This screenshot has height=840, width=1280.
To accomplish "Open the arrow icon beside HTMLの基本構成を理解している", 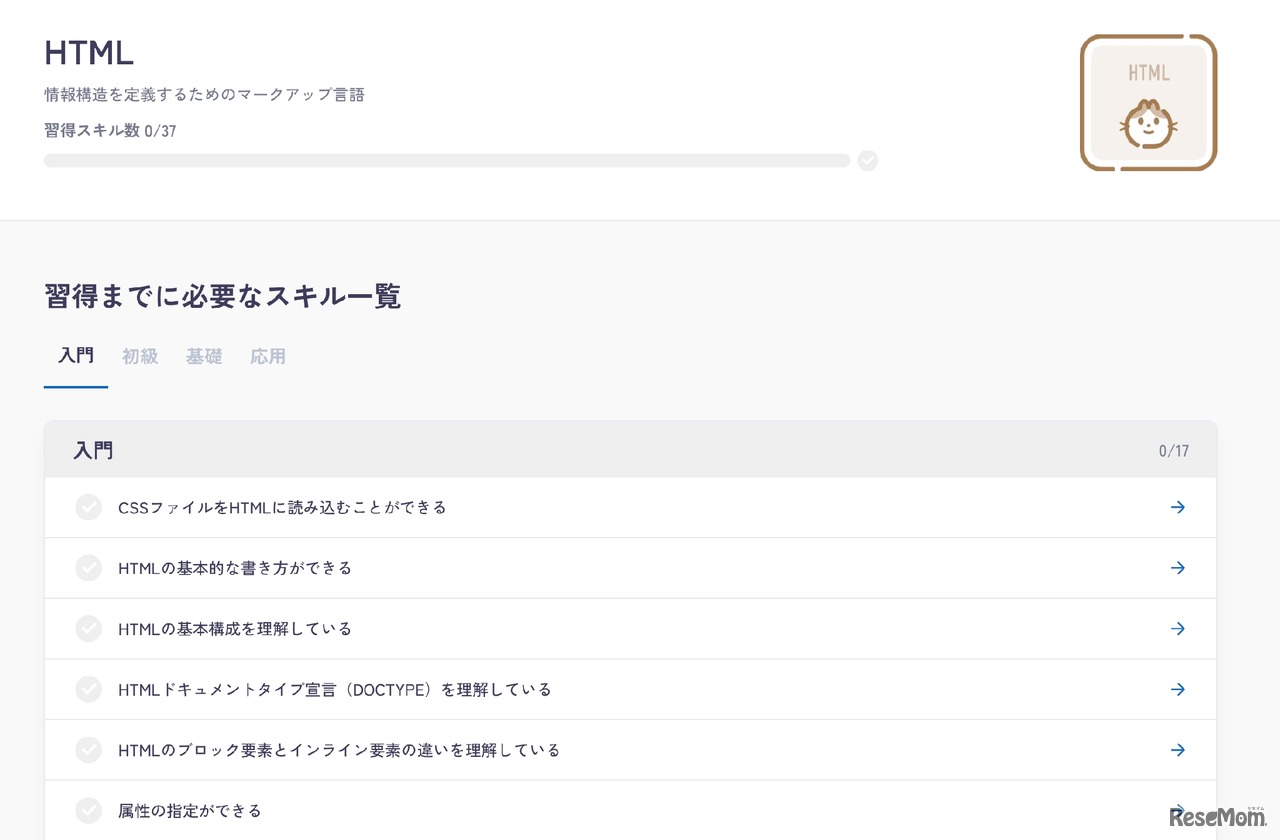I will [x=1178, y=628].
